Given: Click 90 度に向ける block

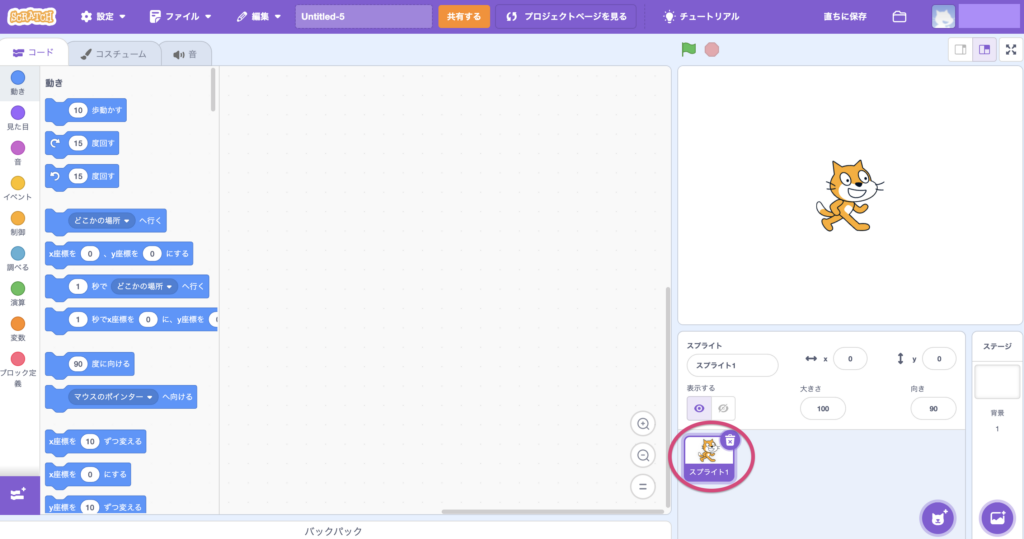Looking at the screenshot, I should pyautogui.click(x=90, y=365).
